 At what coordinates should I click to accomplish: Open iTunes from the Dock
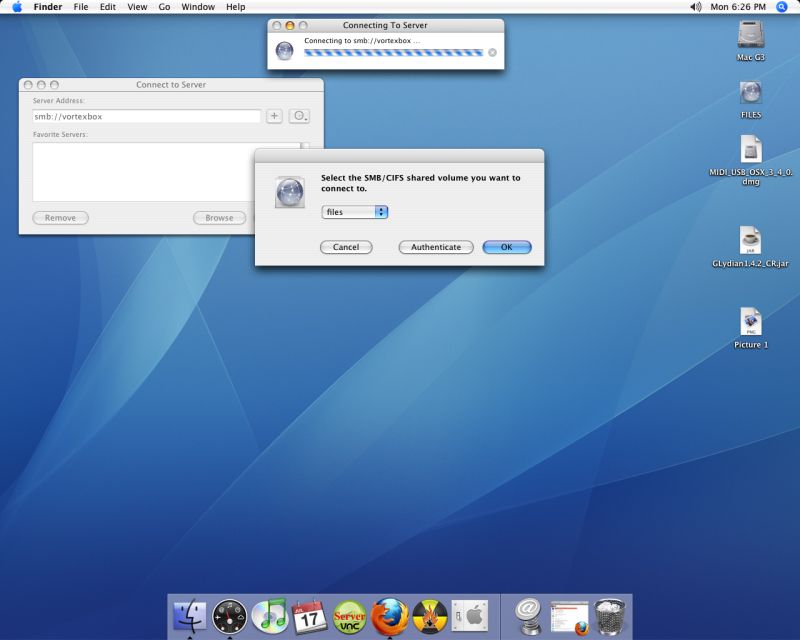[x=270, y=615]
